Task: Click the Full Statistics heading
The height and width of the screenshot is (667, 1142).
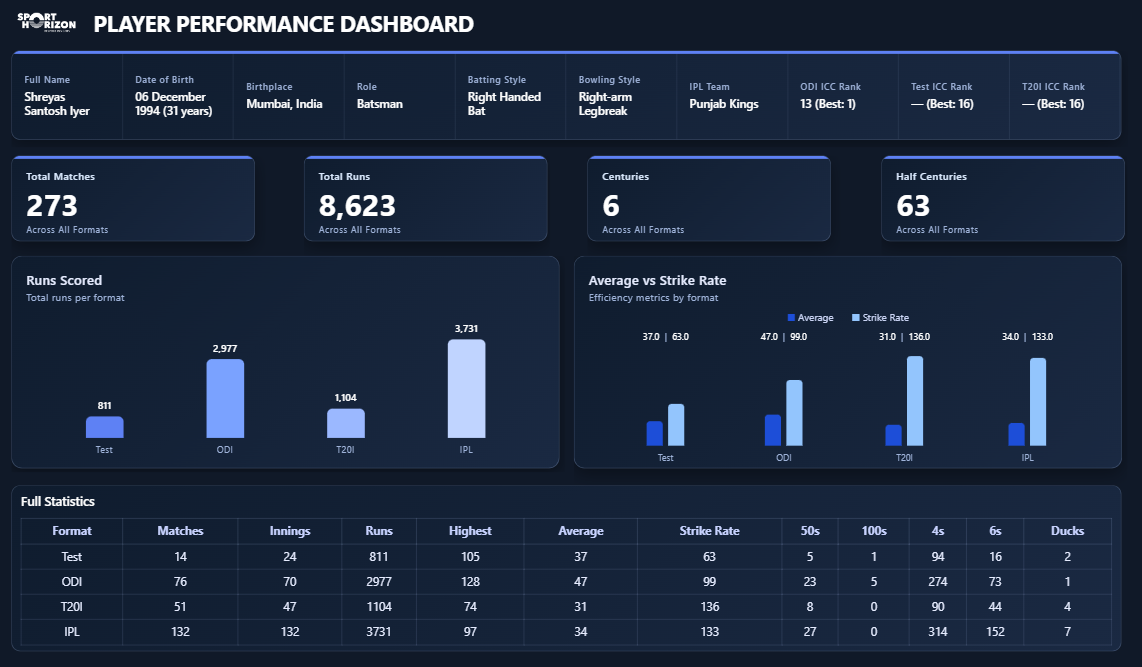Action: [58, 502]
